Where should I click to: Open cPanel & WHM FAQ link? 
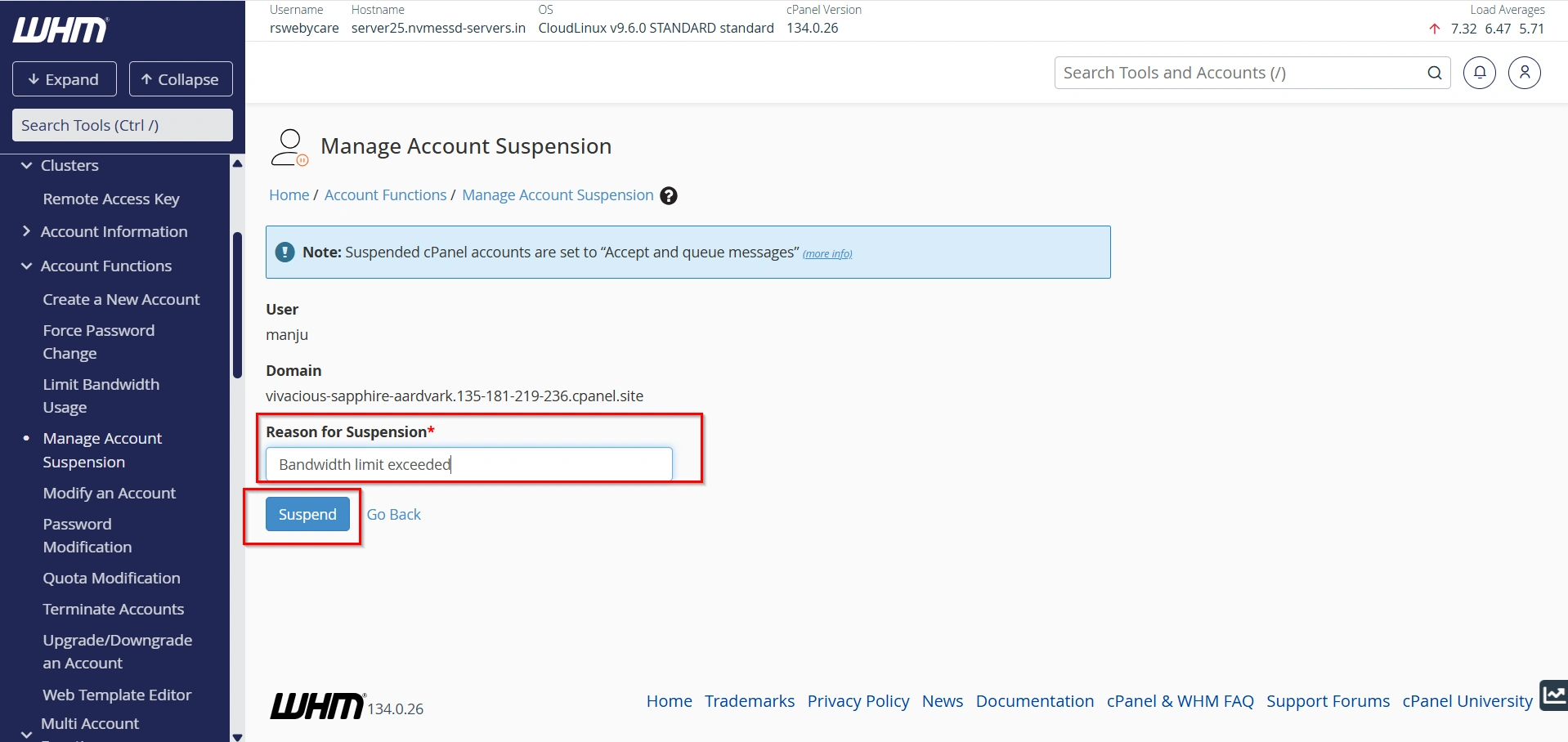1180,701
